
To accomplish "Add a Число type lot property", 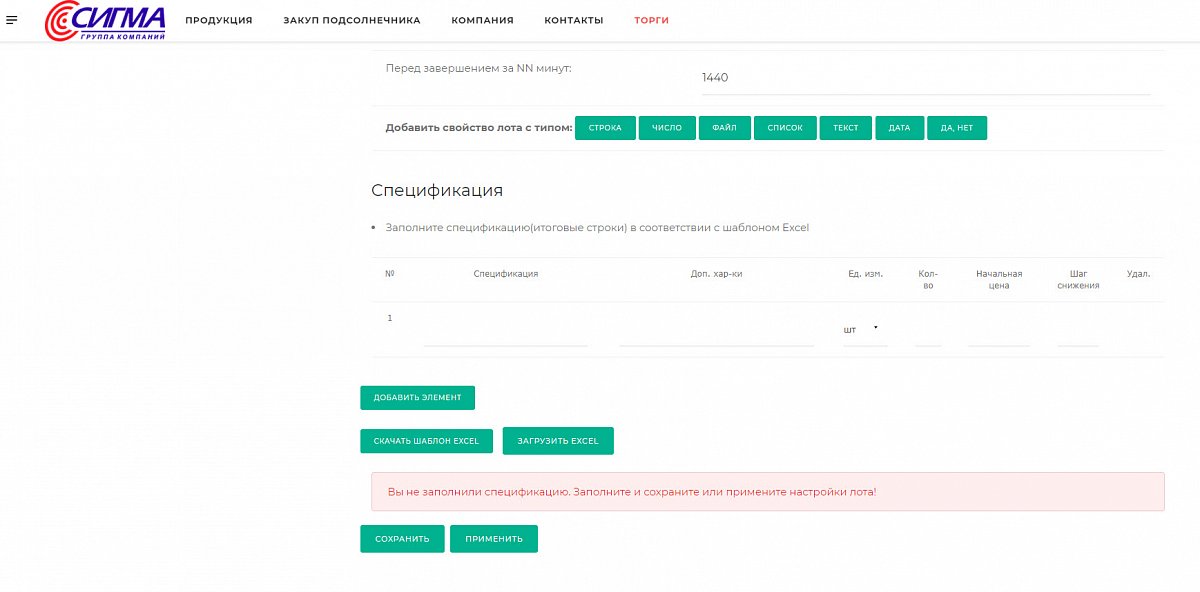I will coord(667,128).
